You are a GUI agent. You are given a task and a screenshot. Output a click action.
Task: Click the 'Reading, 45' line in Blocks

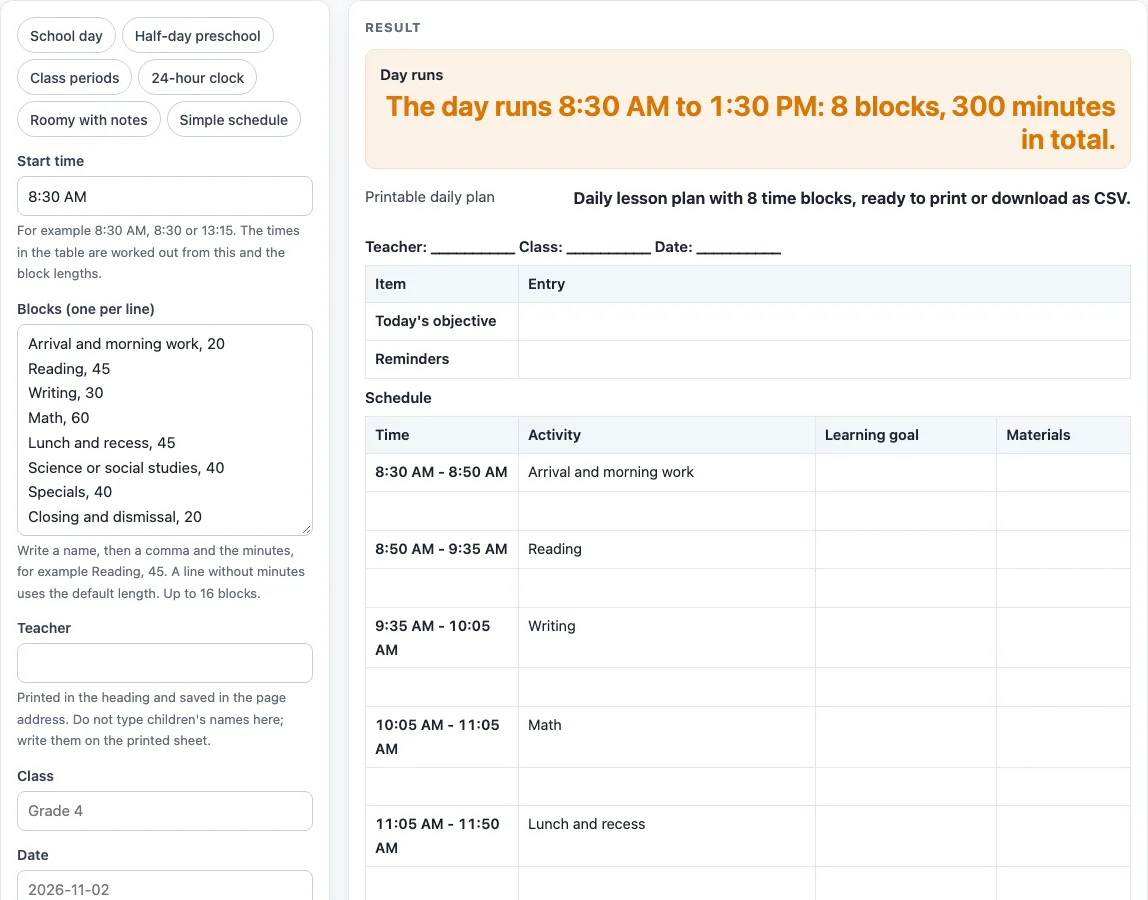(x=69, y=368)
